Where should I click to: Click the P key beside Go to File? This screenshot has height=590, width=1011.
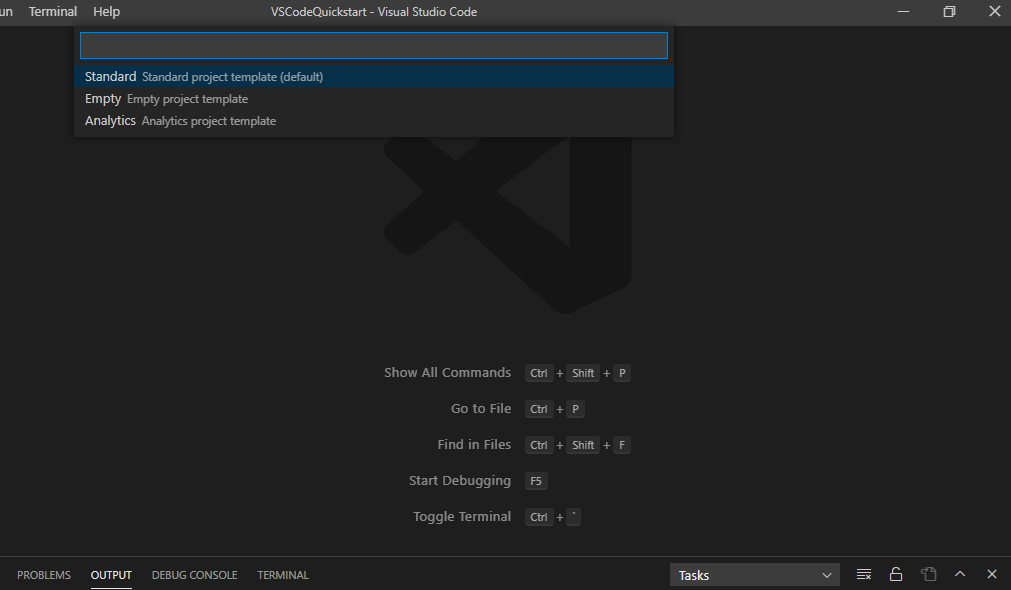pos(577,409)
